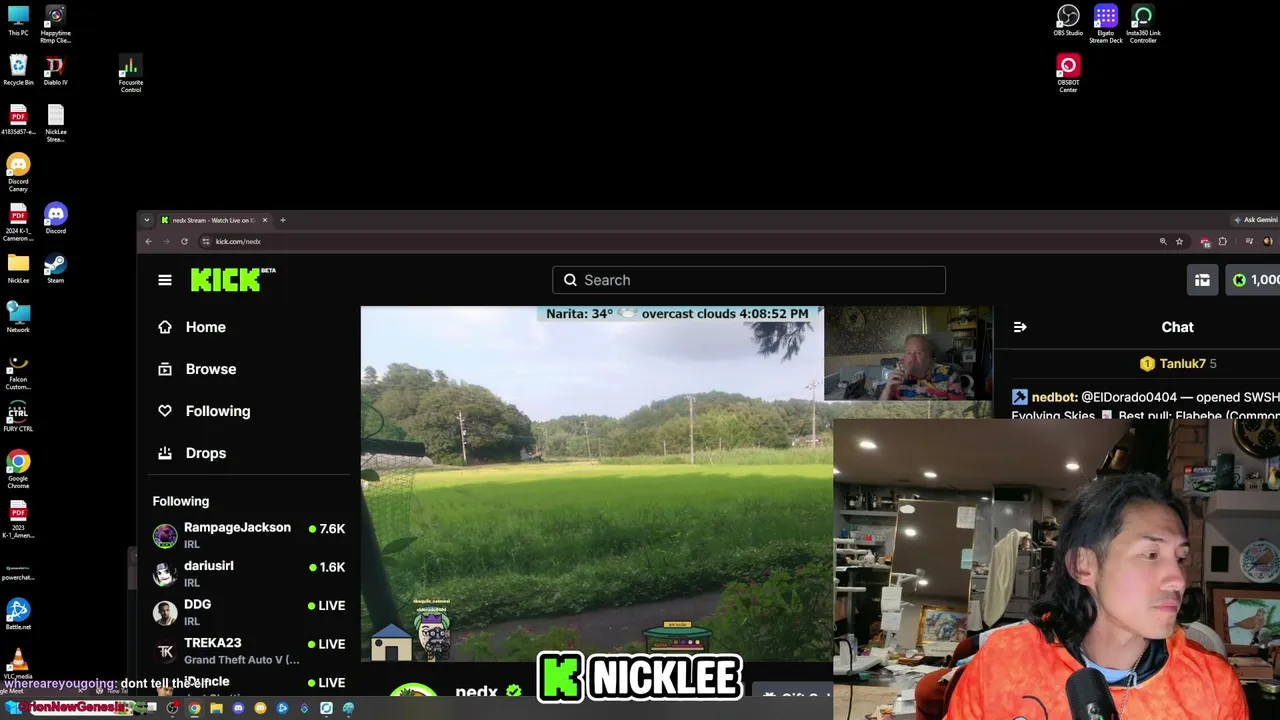Click RampageJackson's avatar
The height and width of the screenshot is (720, 1280).
pyautogui.click(x=165, y=535)
